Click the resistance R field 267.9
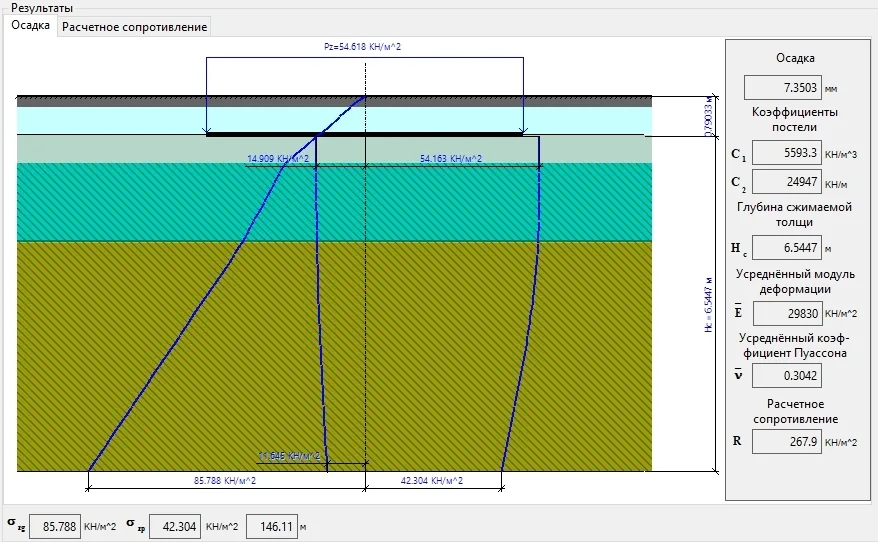The height and width of the screenshot is (542, 878). click(786, 442)
